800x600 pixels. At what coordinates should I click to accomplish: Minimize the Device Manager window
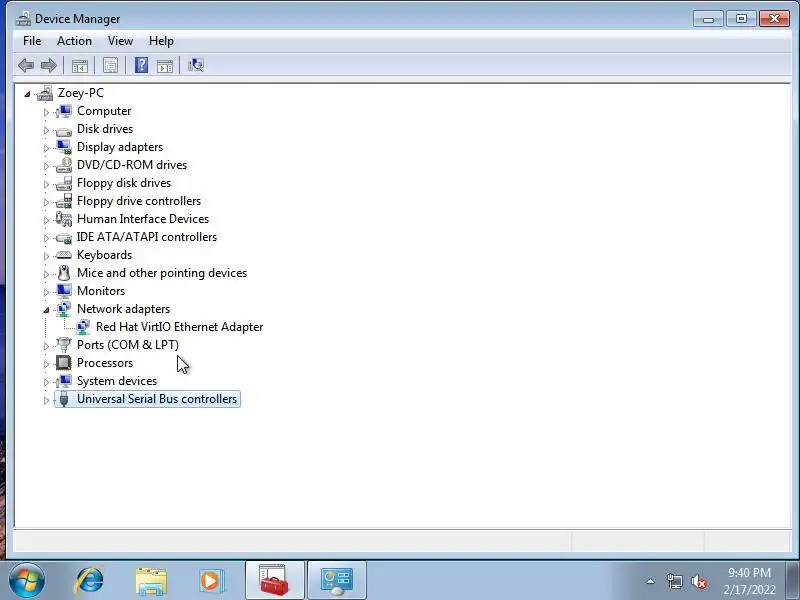coord(708,19)
